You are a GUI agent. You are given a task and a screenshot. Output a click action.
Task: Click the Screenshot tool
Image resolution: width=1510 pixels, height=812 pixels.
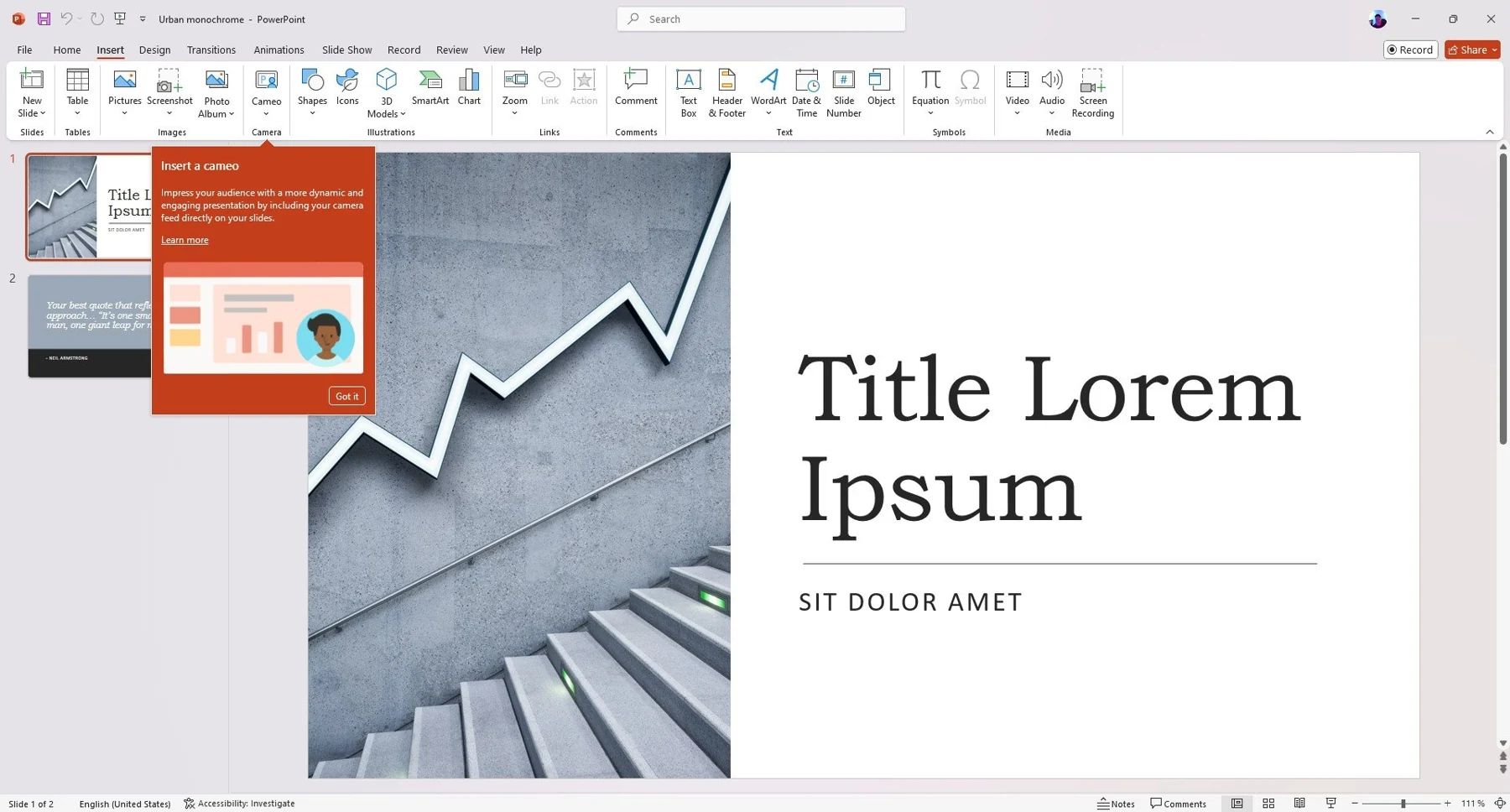[169, 93]
